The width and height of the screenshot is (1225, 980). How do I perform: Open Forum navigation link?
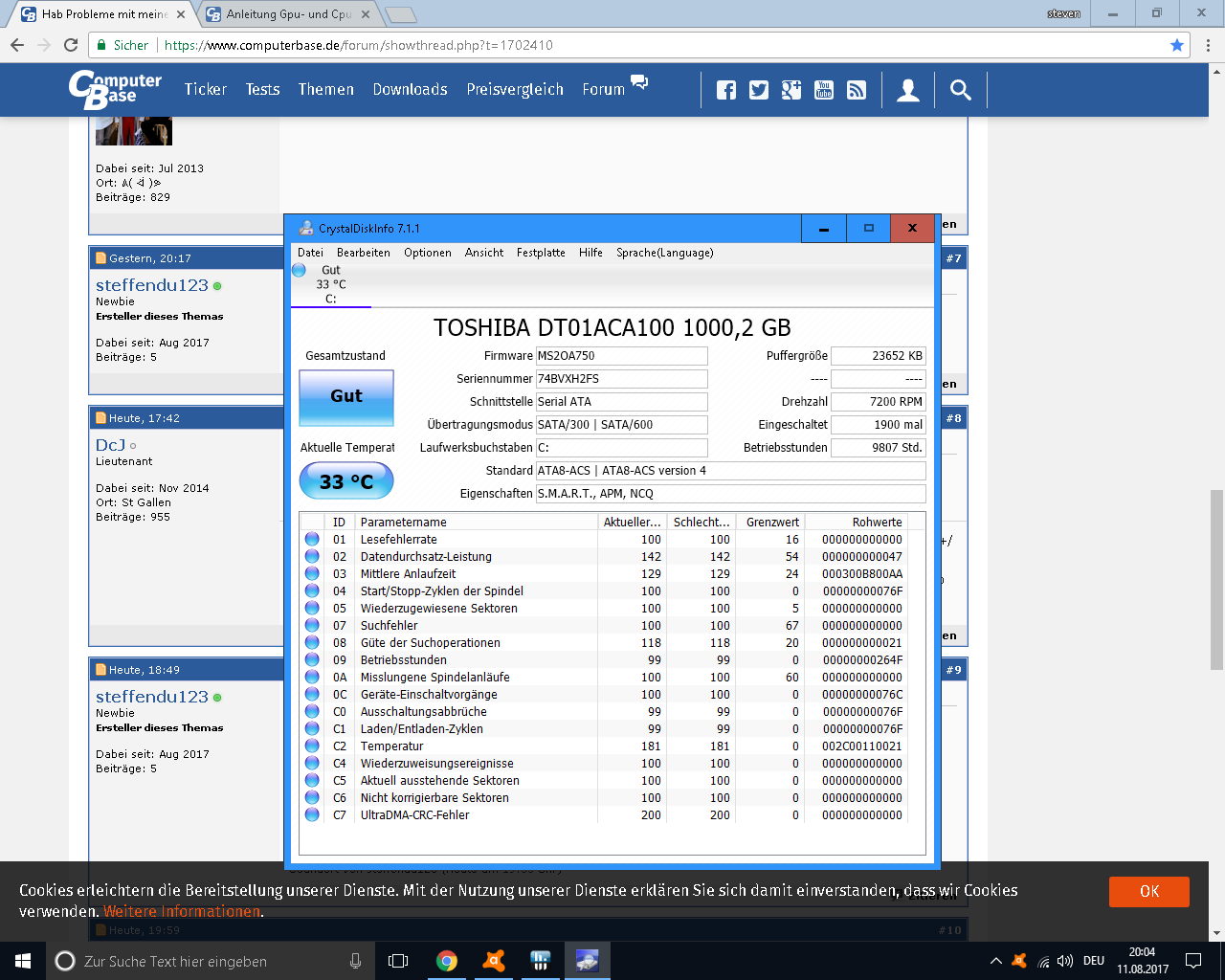pos(603,89)
